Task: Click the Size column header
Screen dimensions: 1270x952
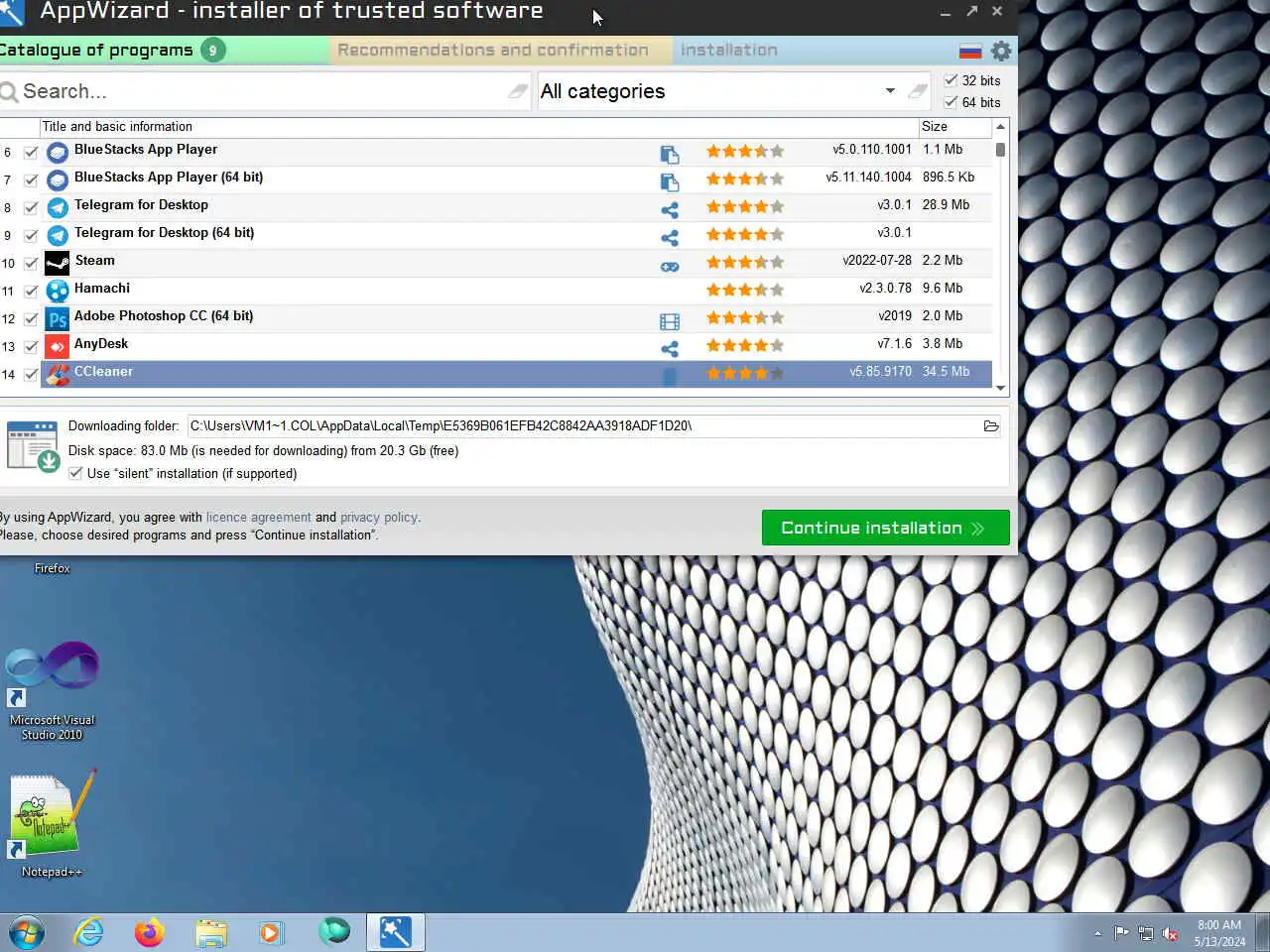Action: point(954,127)
